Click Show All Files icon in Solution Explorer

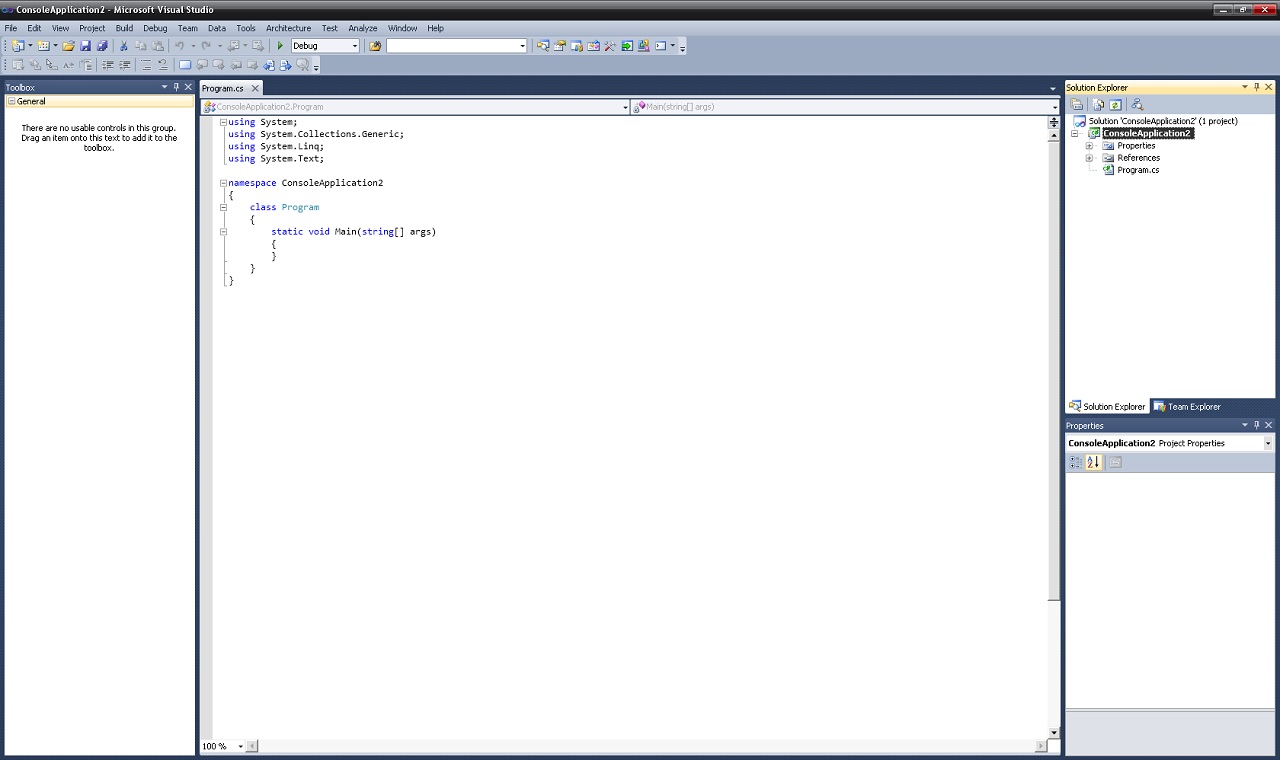click(1098, 104)
